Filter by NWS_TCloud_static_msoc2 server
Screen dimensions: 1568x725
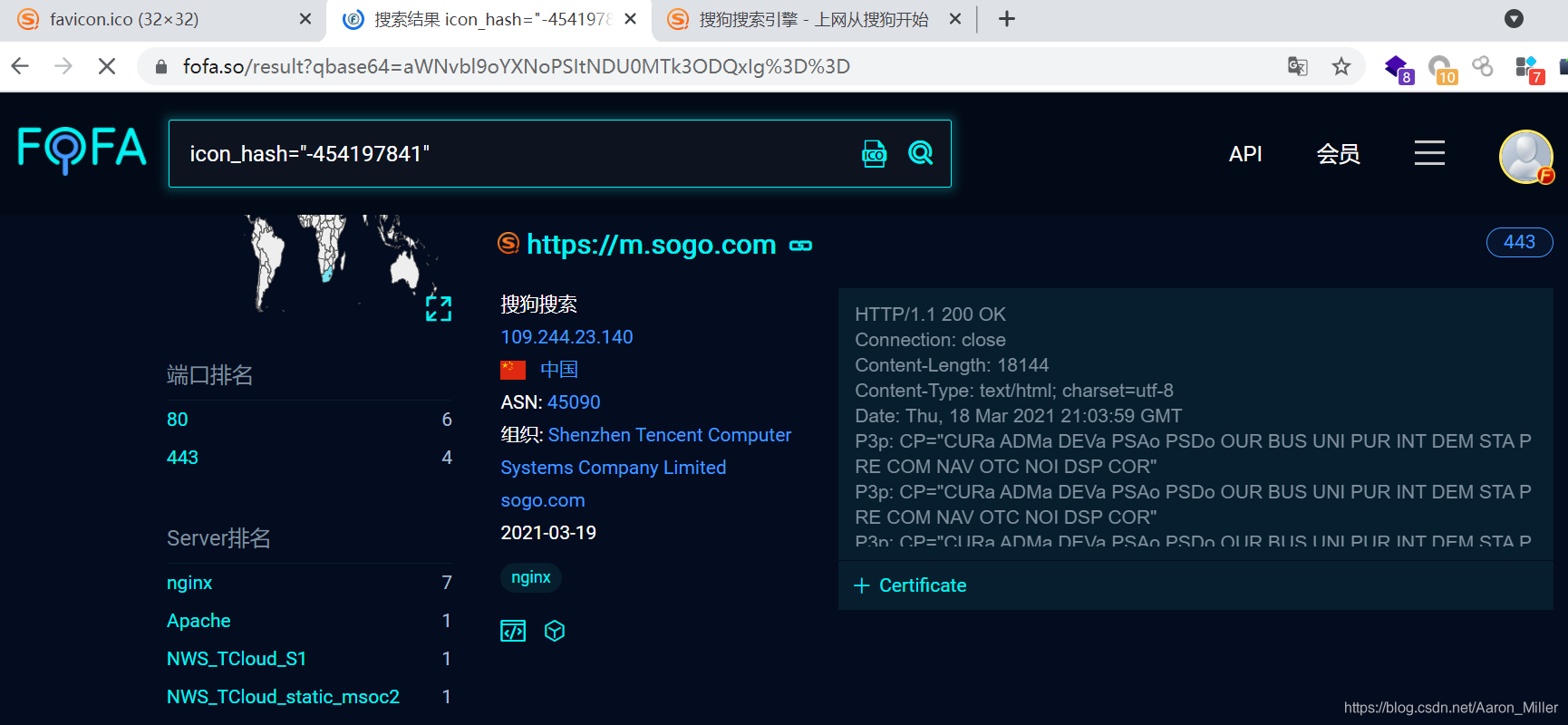point(283,697)
